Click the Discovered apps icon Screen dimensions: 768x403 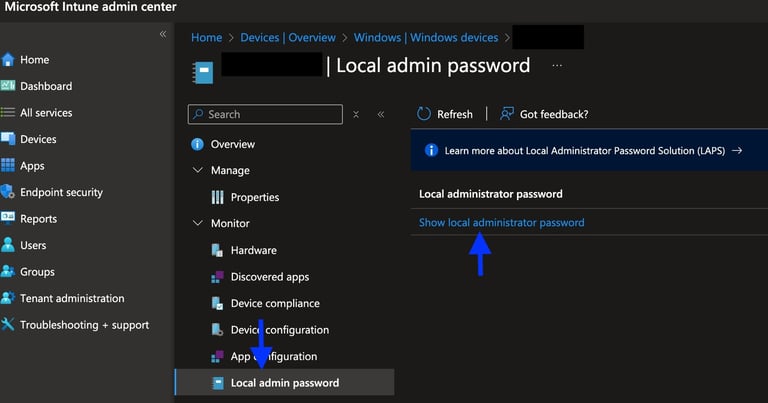(x=217, y=277)
